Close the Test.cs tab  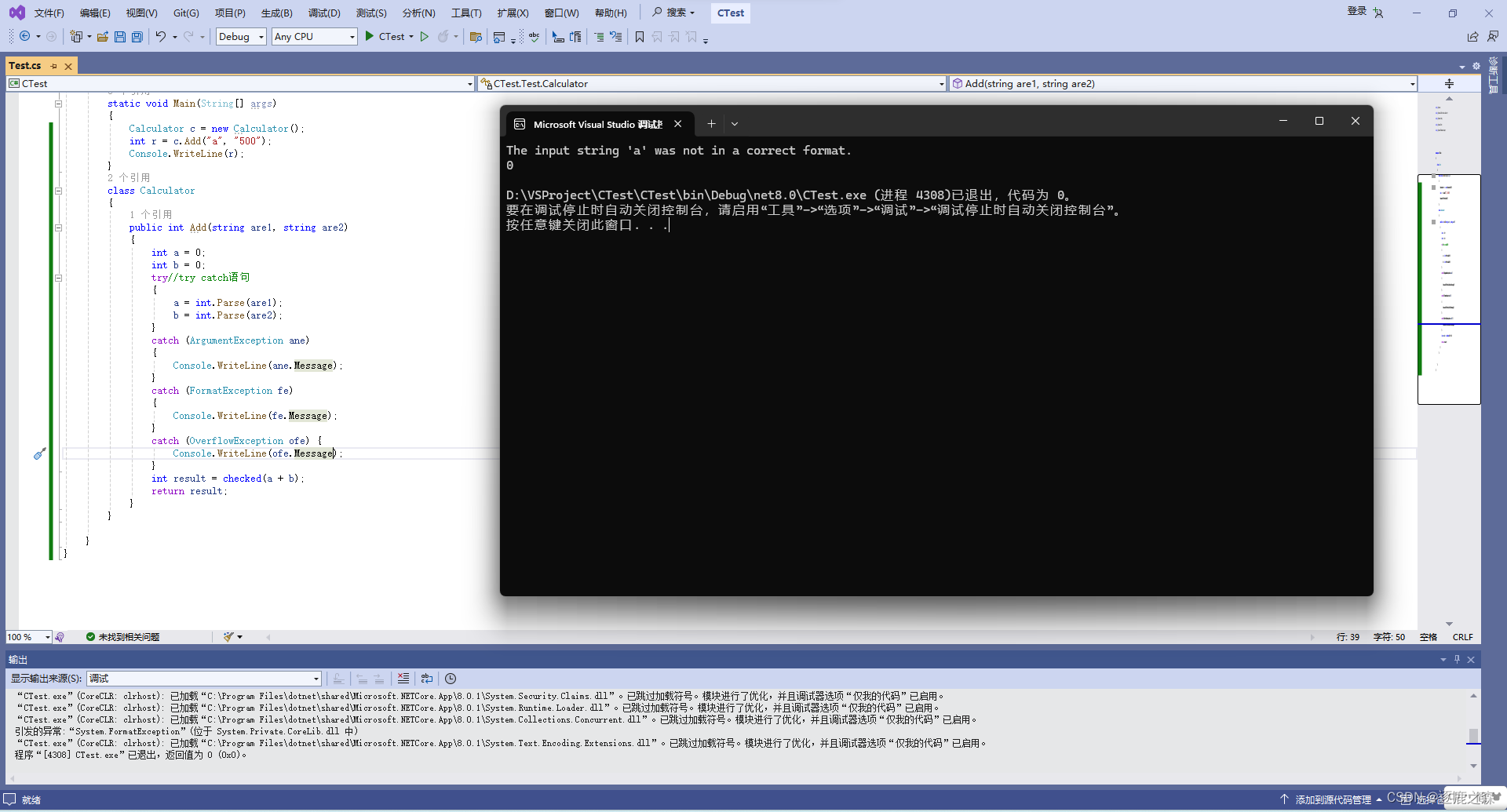[68, 66]
